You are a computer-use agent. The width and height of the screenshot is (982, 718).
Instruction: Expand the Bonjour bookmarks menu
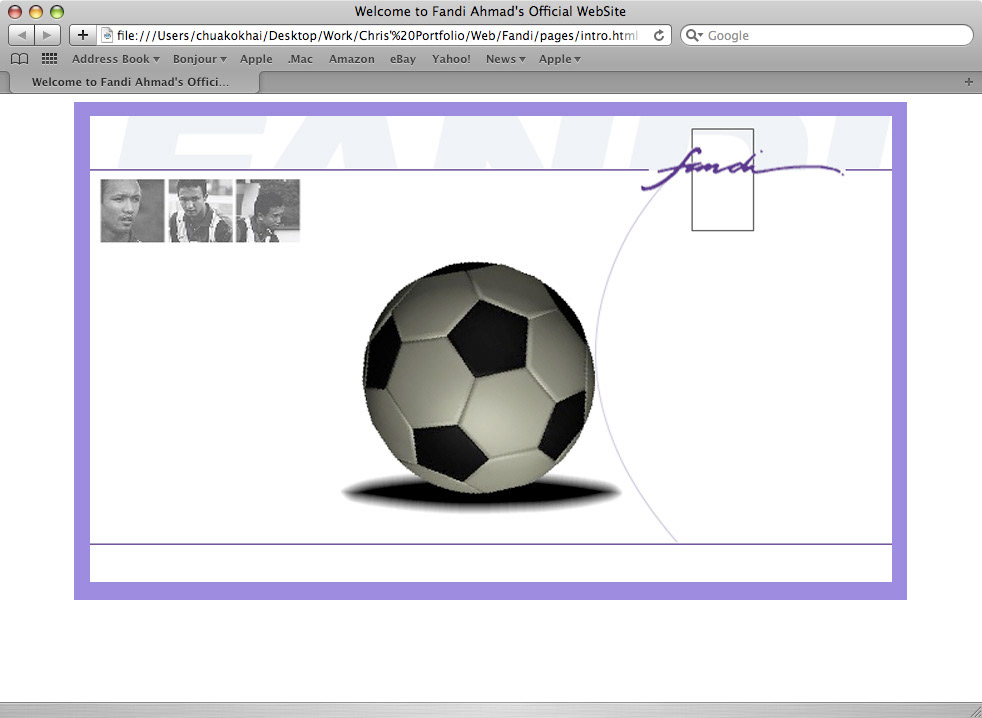point(200,59)
